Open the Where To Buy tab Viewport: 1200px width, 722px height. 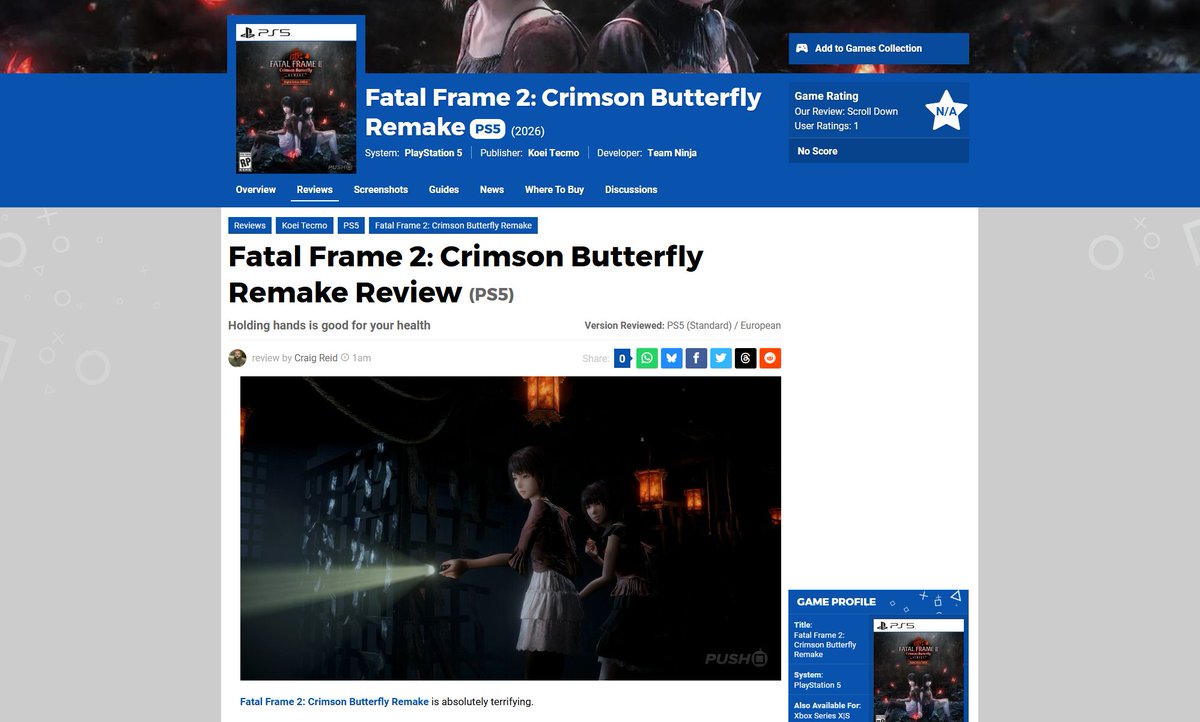click(554, 190)
